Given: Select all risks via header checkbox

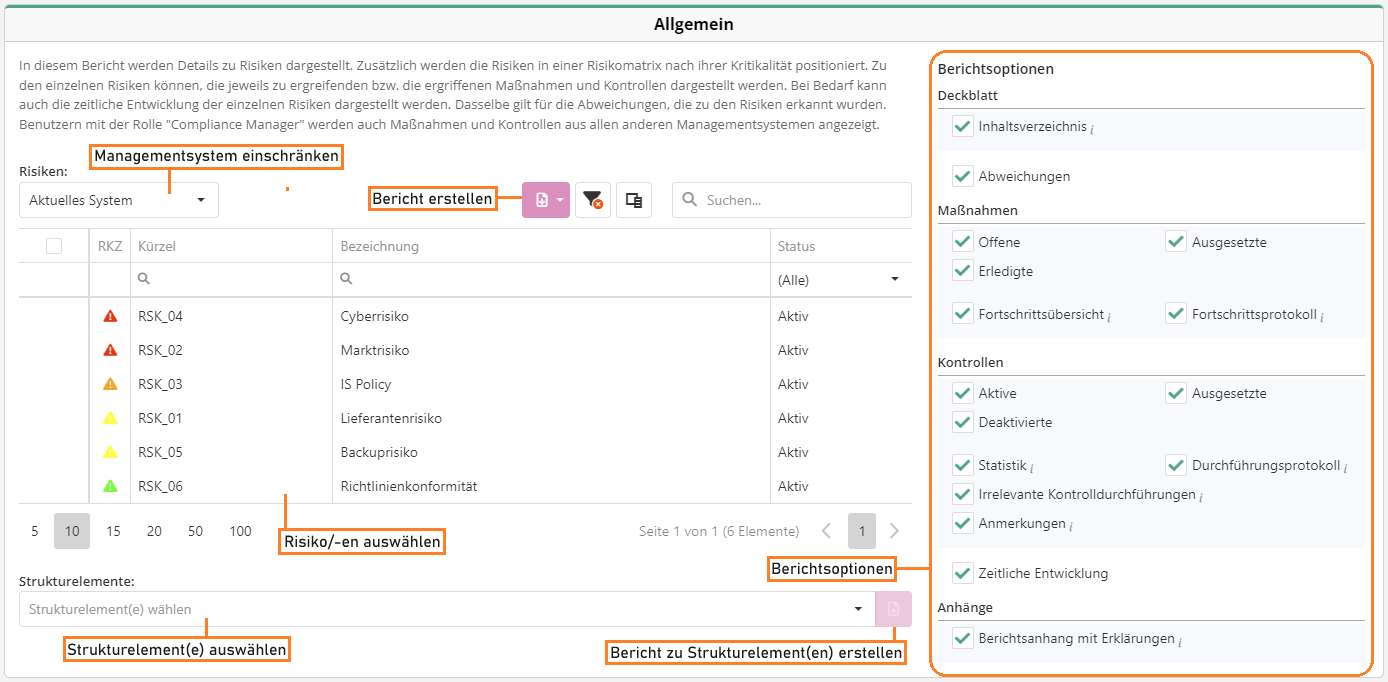Looking at the screenshot, I should pos(54,246).
